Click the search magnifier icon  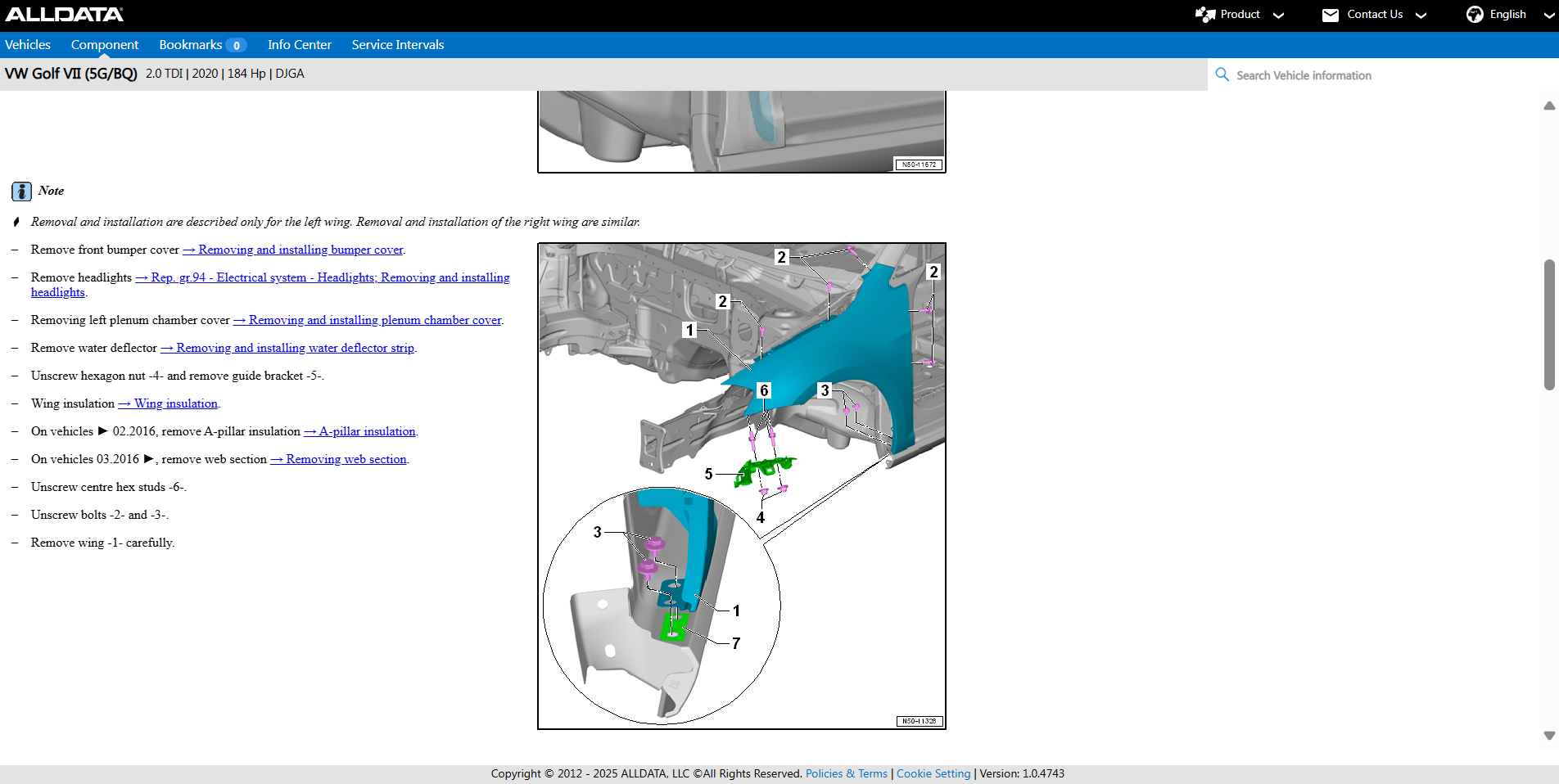pos(1222,74)
